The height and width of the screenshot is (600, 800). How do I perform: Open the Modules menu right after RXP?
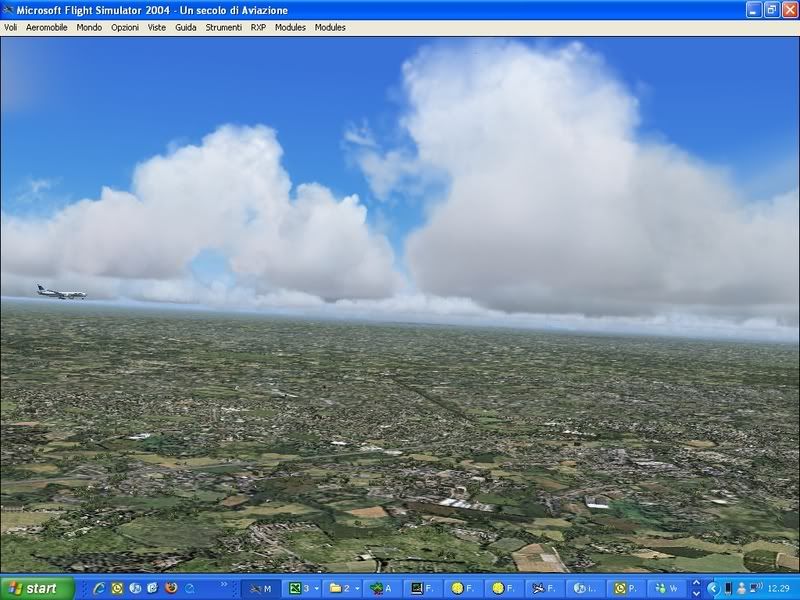tap(290, 28)
